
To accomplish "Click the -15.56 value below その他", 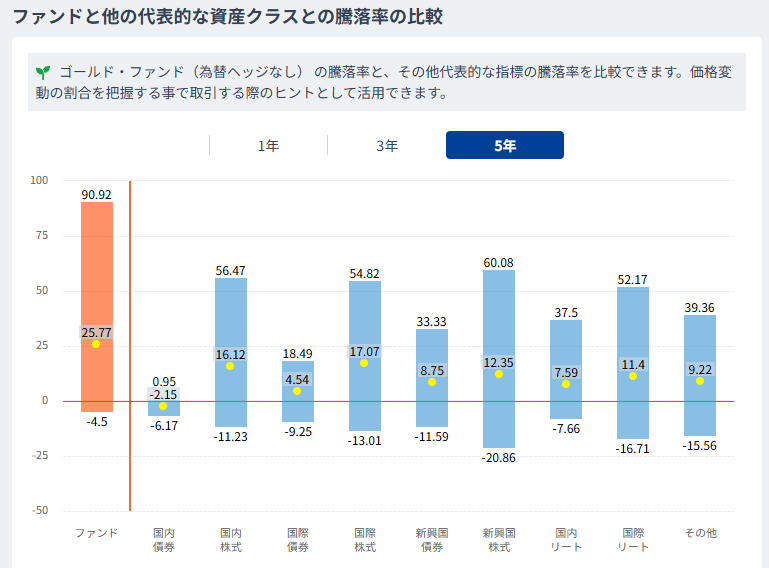I will tap(699, 446).
